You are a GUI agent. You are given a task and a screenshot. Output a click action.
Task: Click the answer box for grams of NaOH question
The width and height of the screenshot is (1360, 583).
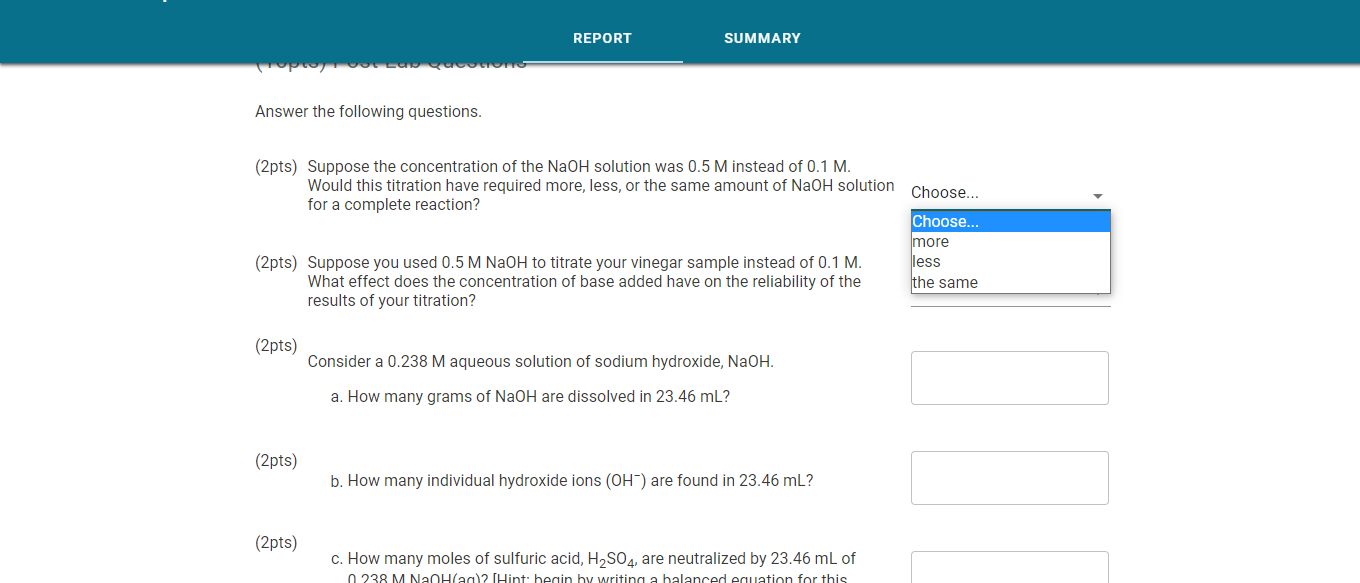coord(1009,378)
